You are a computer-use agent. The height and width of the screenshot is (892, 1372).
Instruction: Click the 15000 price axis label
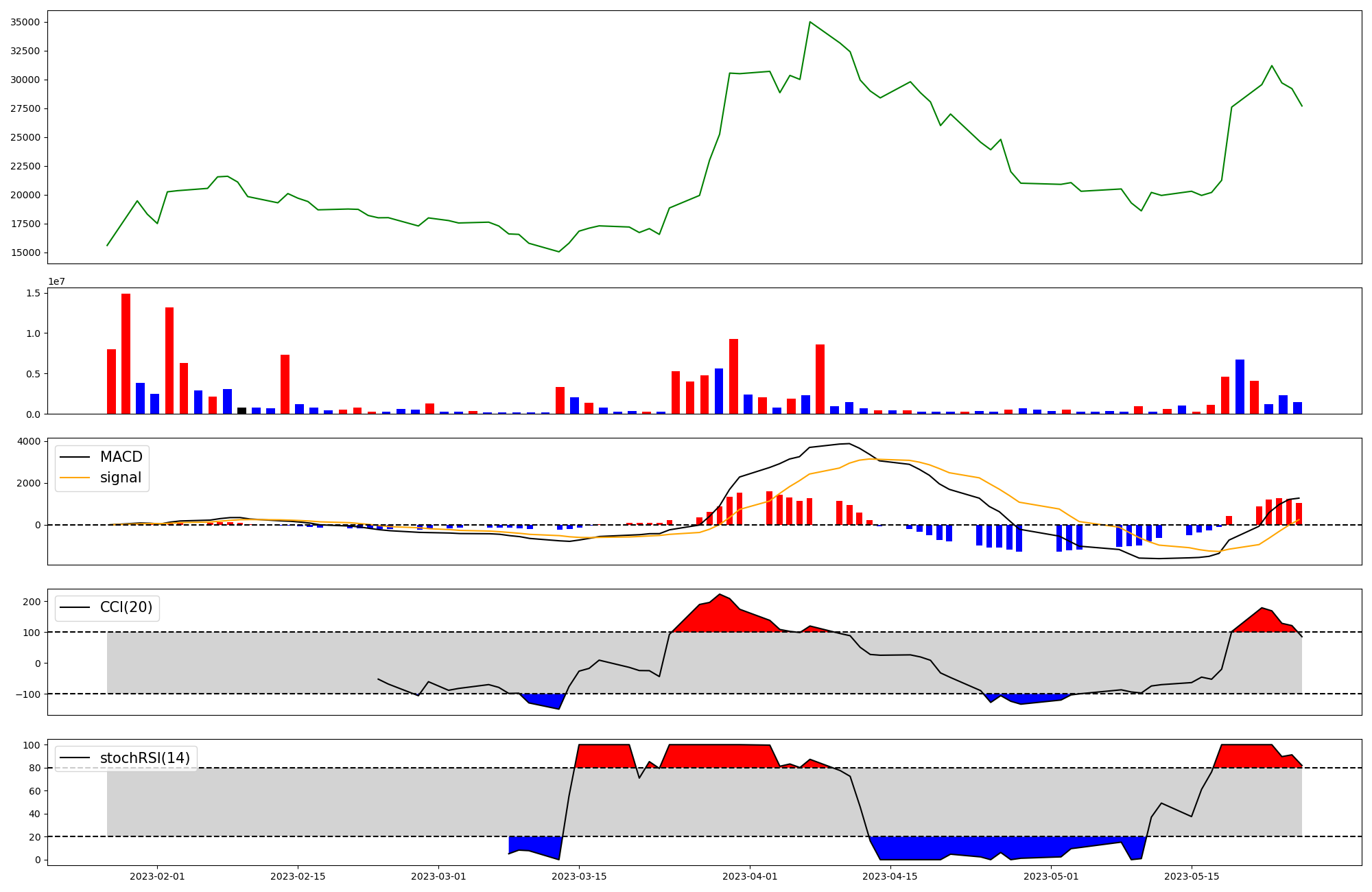click(25, 253)
